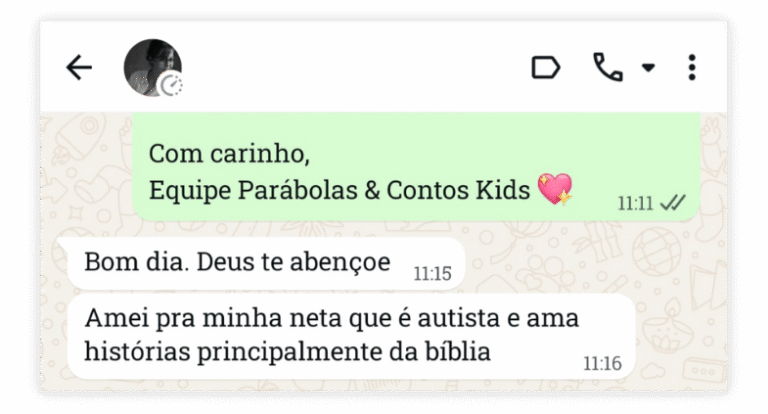
Task: Start a voice call with phone icon
Action: tap(608, 67)
